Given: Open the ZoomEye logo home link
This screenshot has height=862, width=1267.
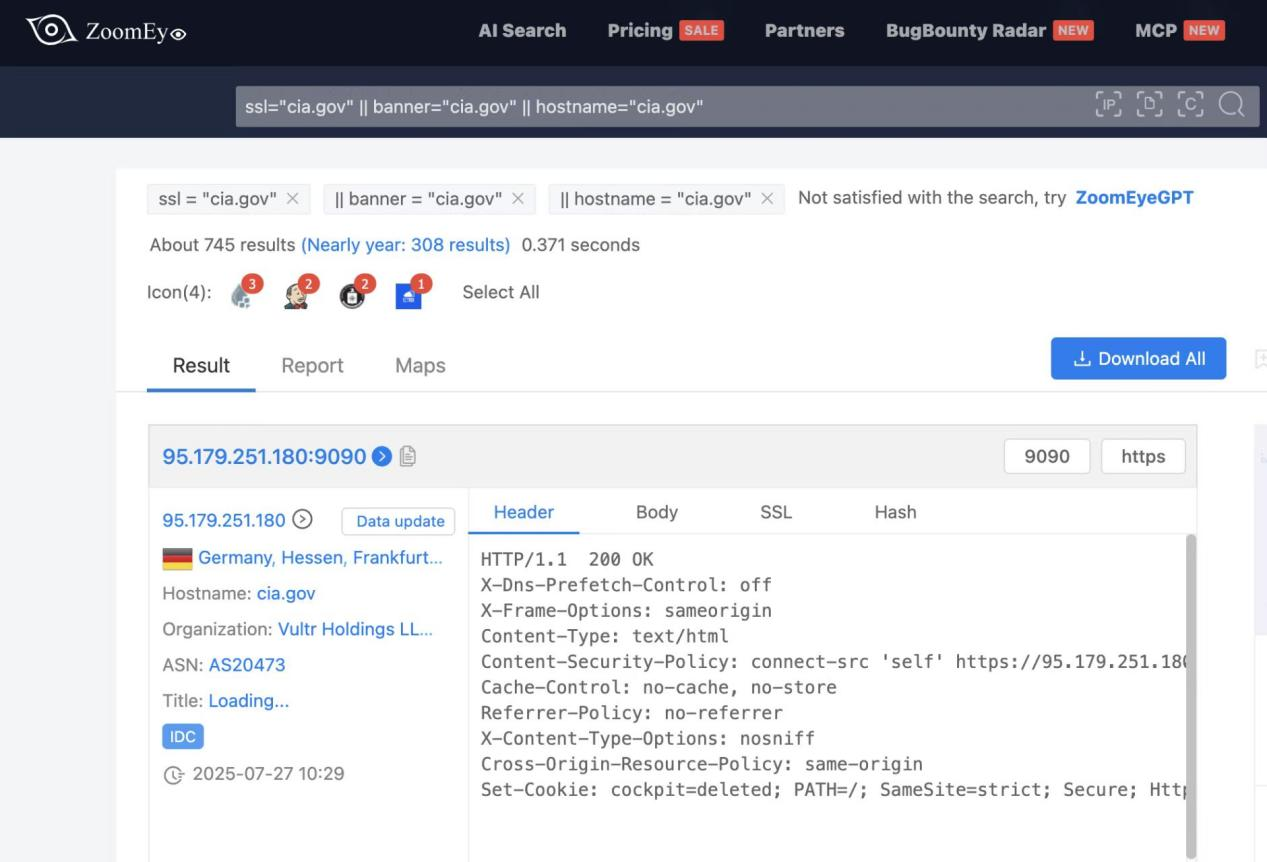Looking at the screenshot, I should (x=107, y=31).
